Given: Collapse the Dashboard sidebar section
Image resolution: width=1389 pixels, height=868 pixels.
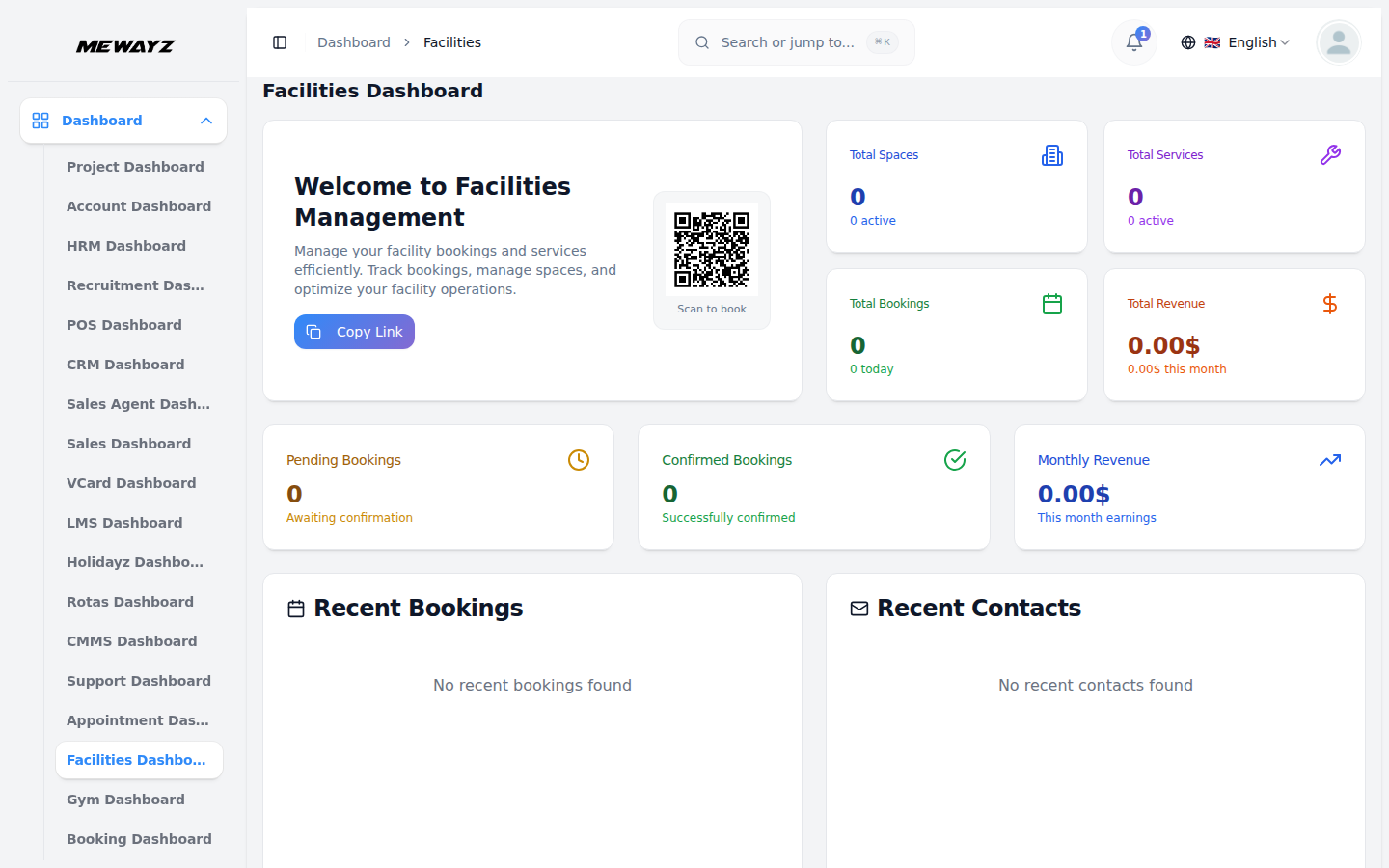Looking at the screenshot, I should (205, 121).
